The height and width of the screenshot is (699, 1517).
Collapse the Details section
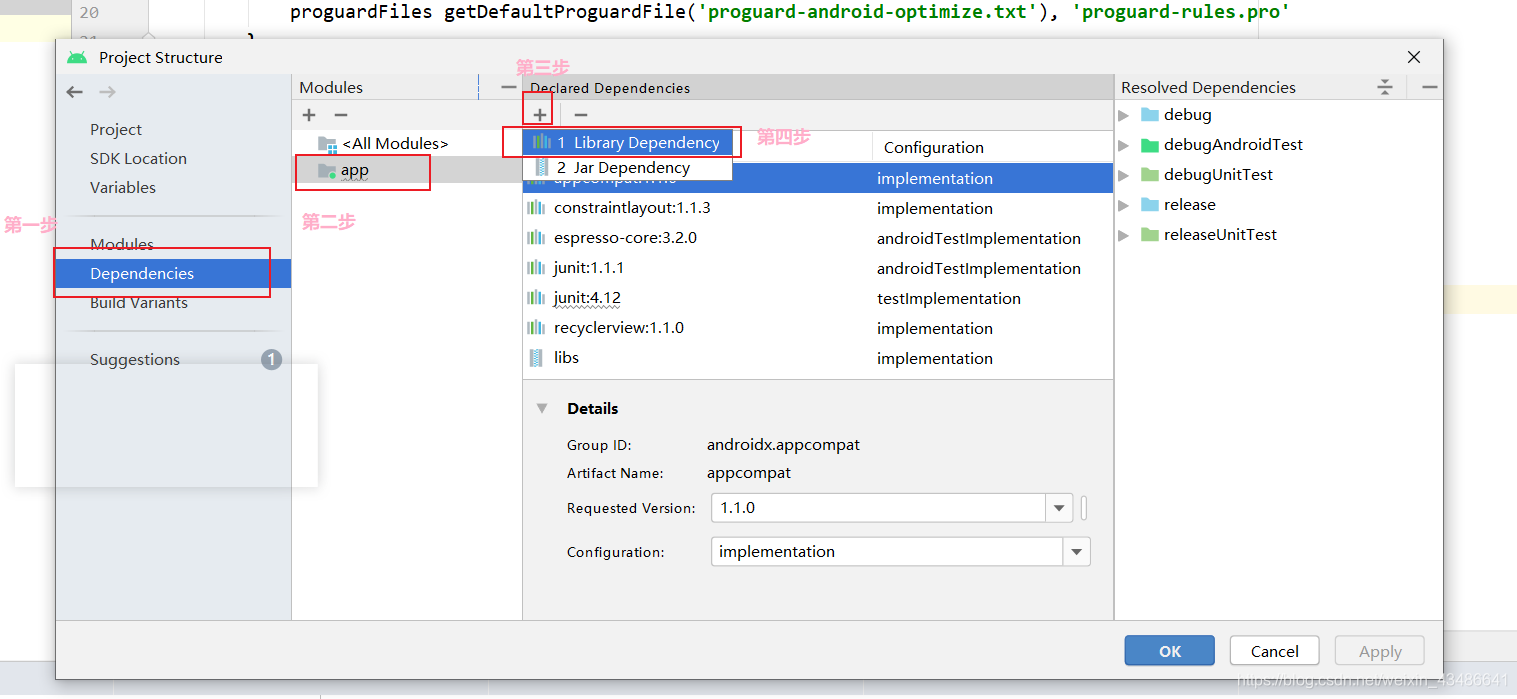pos(542,408)
